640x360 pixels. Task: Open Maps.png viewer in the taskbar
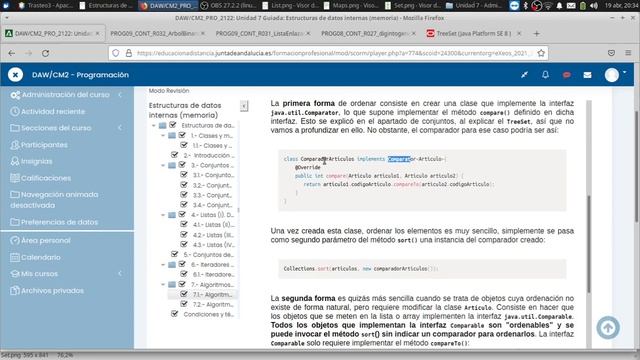coord(351,6)
